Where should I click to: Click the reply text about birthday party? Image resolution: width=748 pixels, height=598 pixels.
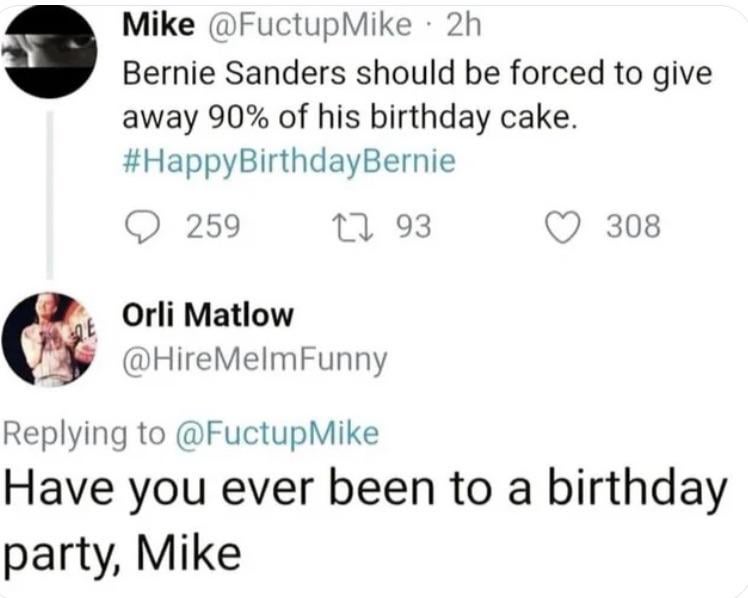tap(360, 489)
